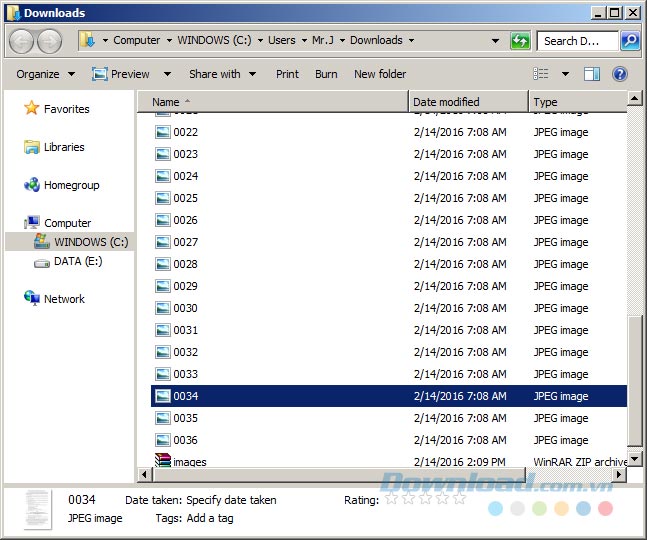
Task: Click the Burn toolbar item
Action: [x=326, y=74]
